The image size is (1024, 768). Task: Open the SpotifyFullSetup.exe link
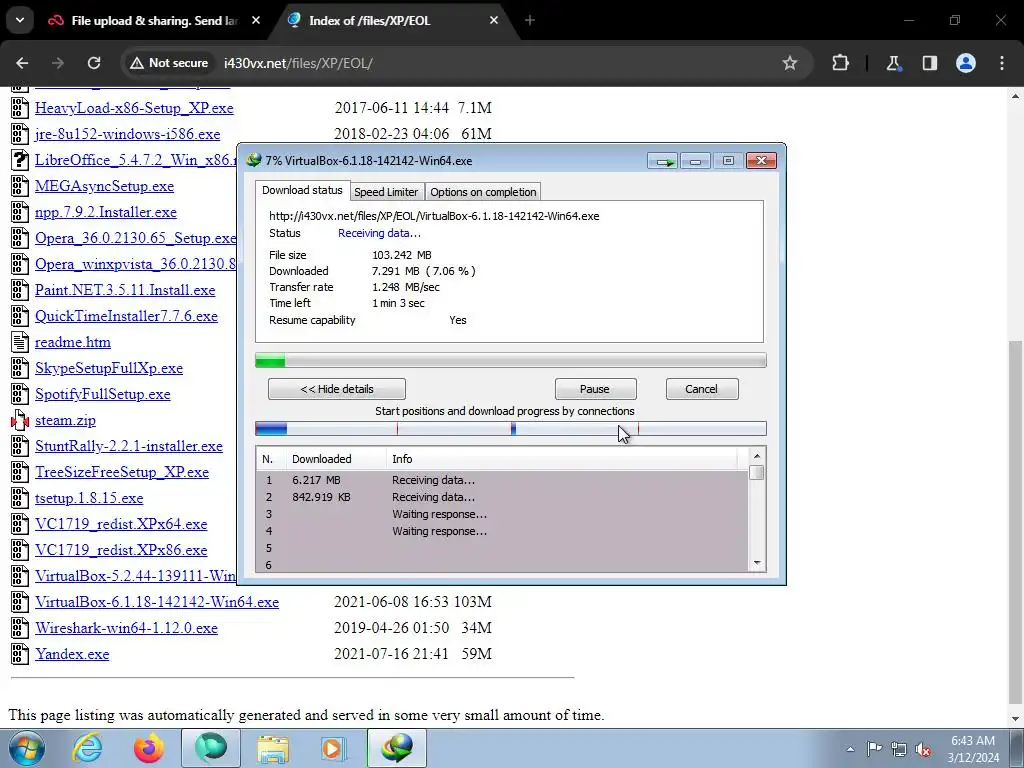tap(103, 394)
